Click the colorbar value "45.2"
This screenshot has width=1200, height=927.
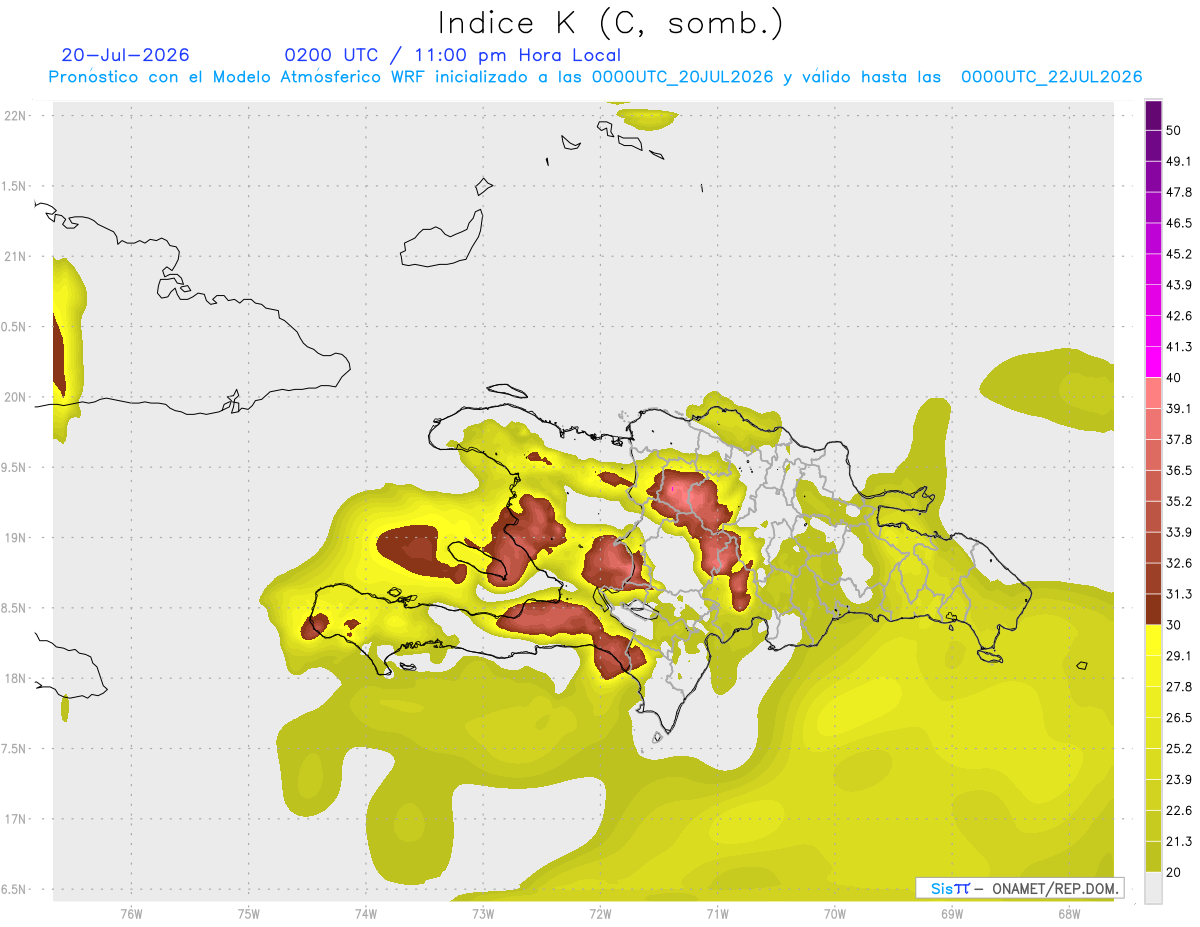[x=1179, y=254]
